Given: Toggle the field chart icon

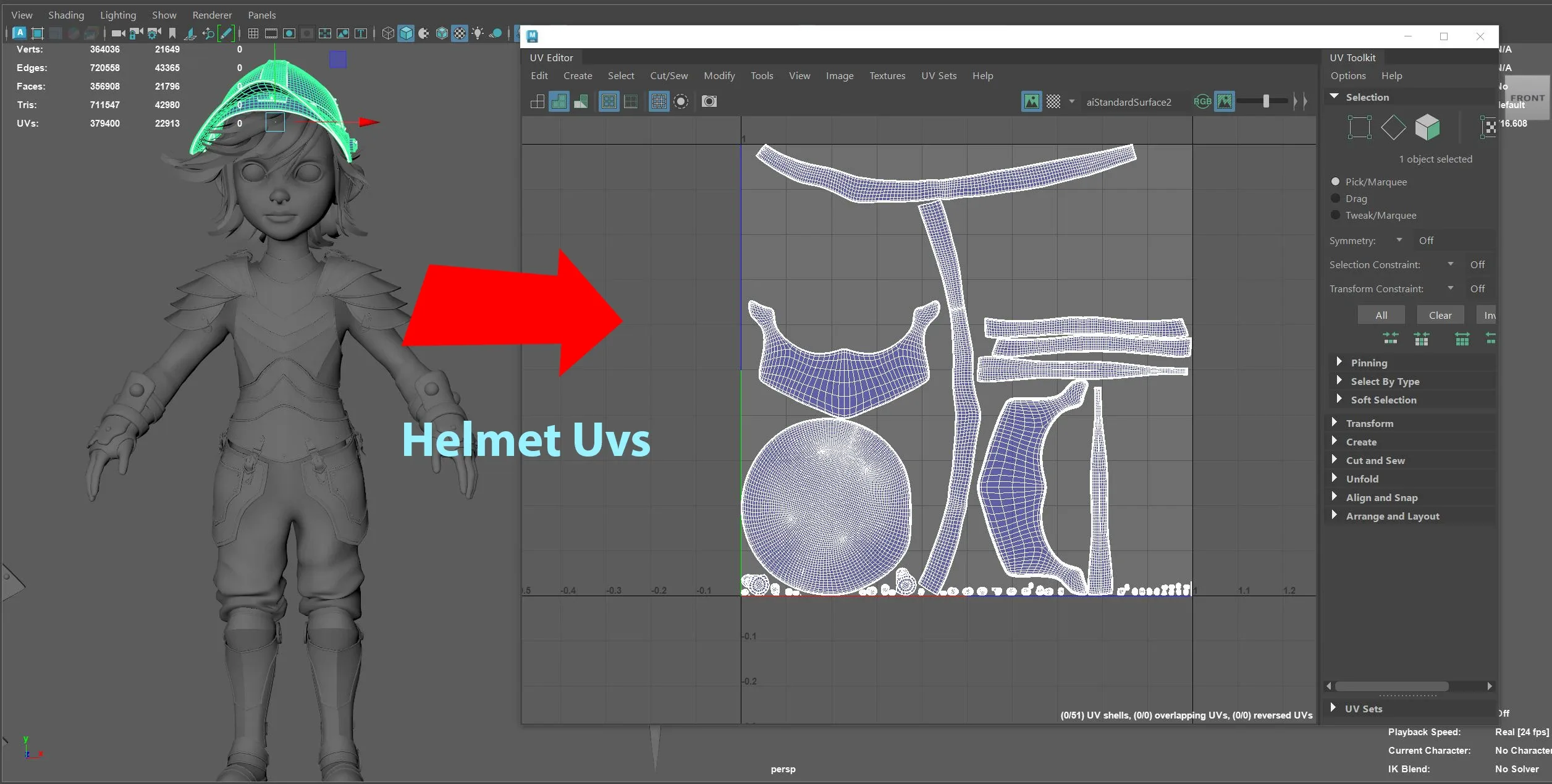Looking at the screenshot, I should click(324, 33).
